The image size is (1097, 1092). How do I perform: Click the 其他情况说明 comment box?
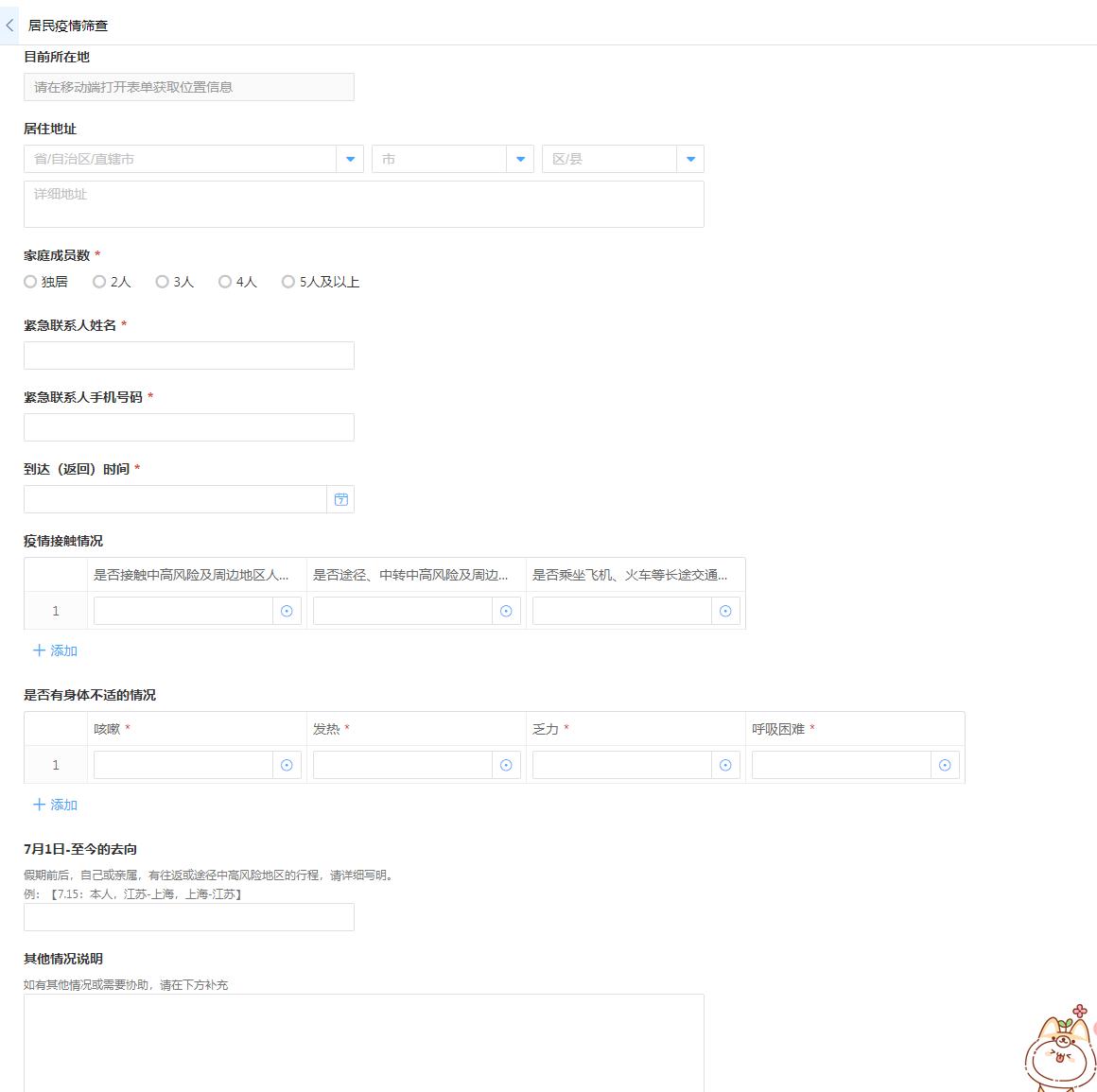tap(363, 1040)
